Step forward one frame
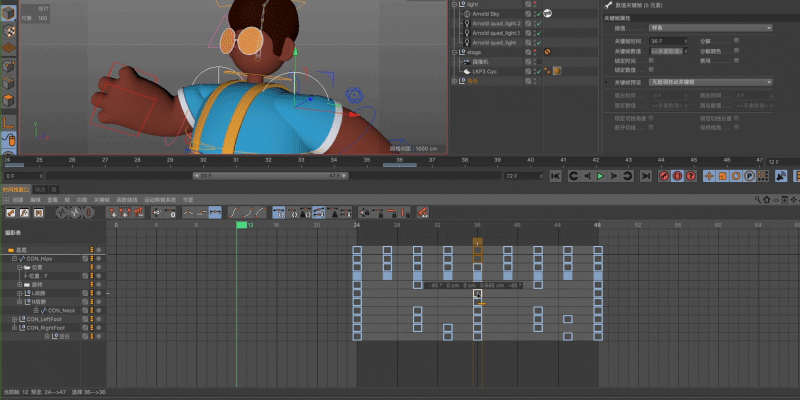 pos(614,176)
